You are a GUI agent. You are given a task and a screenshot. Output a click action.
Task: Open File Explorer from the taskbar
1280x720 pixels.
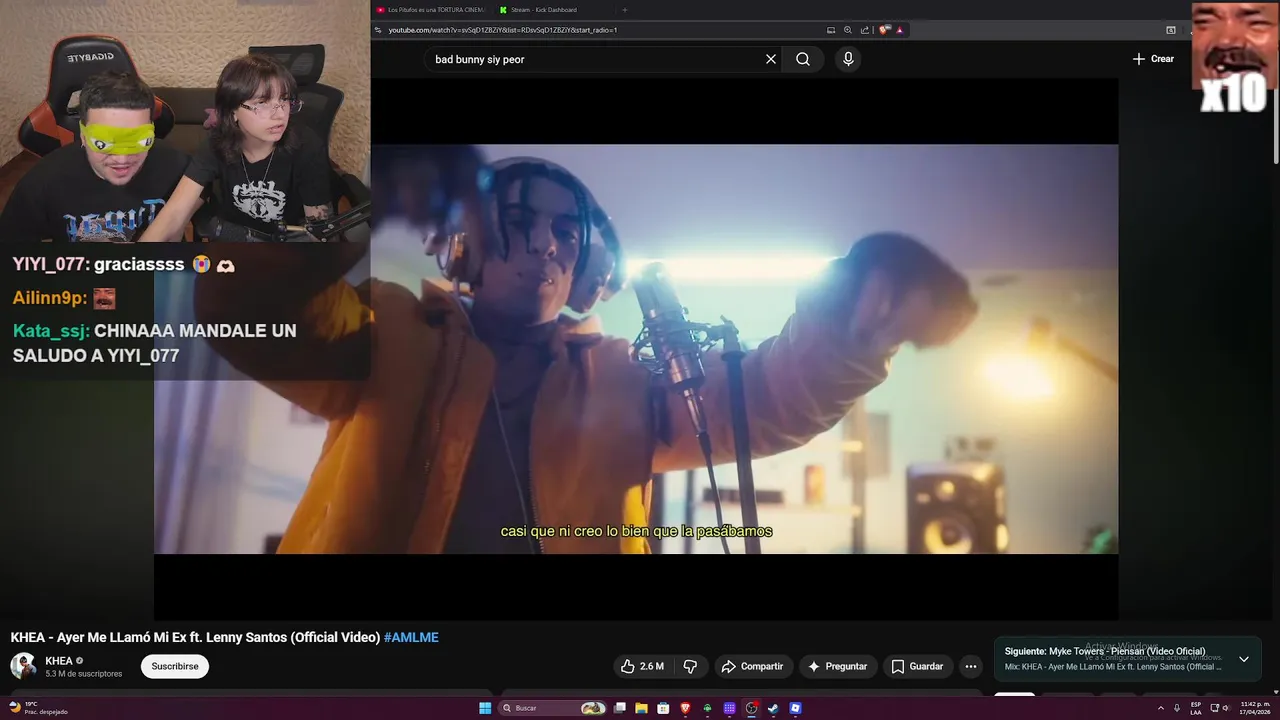pos(641,708)
